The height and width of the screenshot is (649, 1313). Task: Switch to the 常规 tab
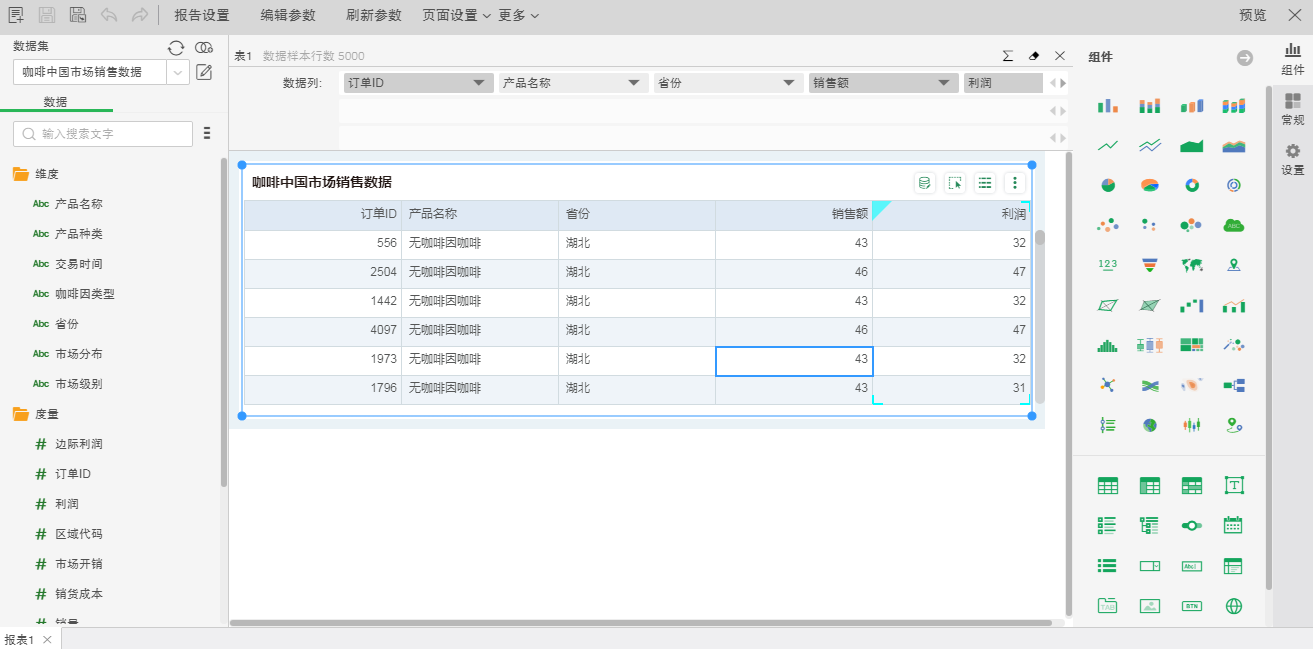pos(1292,109)
